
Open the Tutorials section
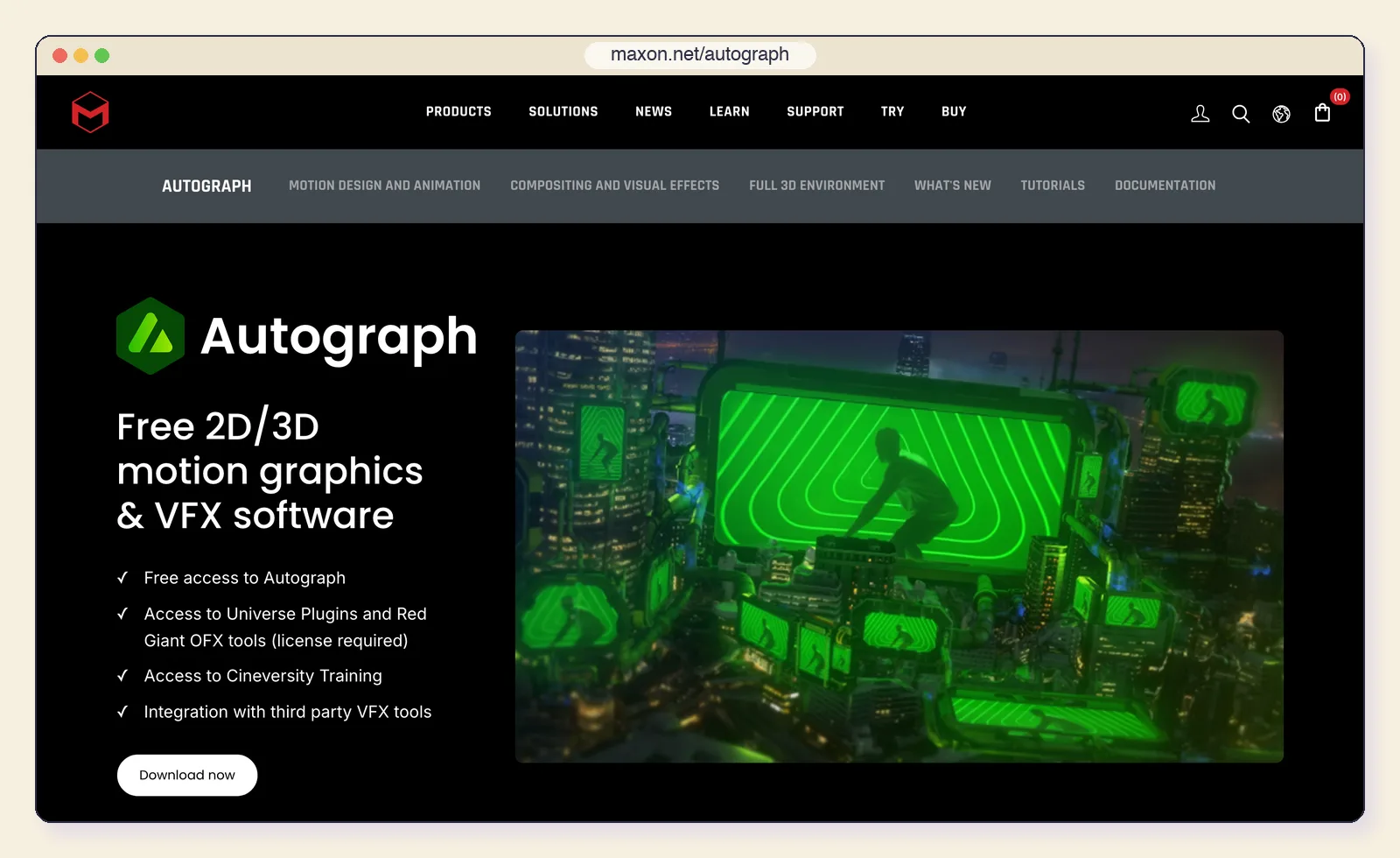pyautogui.click(x=1053, y=186)
